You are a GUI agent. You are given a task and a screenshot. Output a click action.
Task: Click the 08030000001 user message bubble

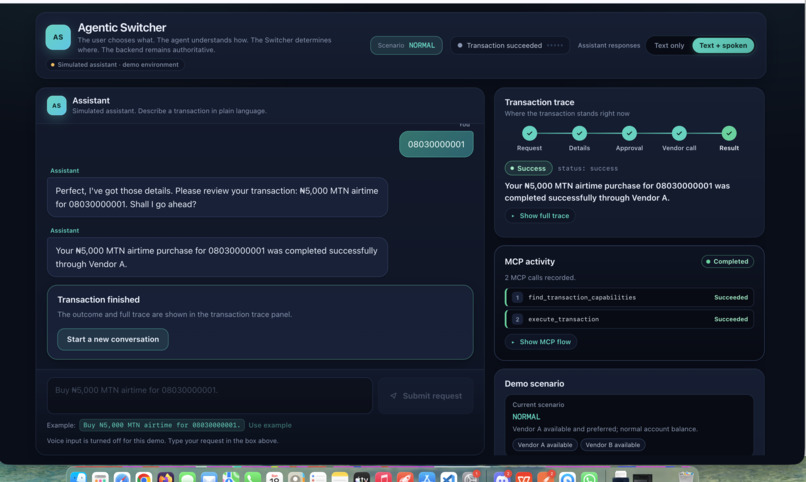pyautogui.click(x=436, y=144)
